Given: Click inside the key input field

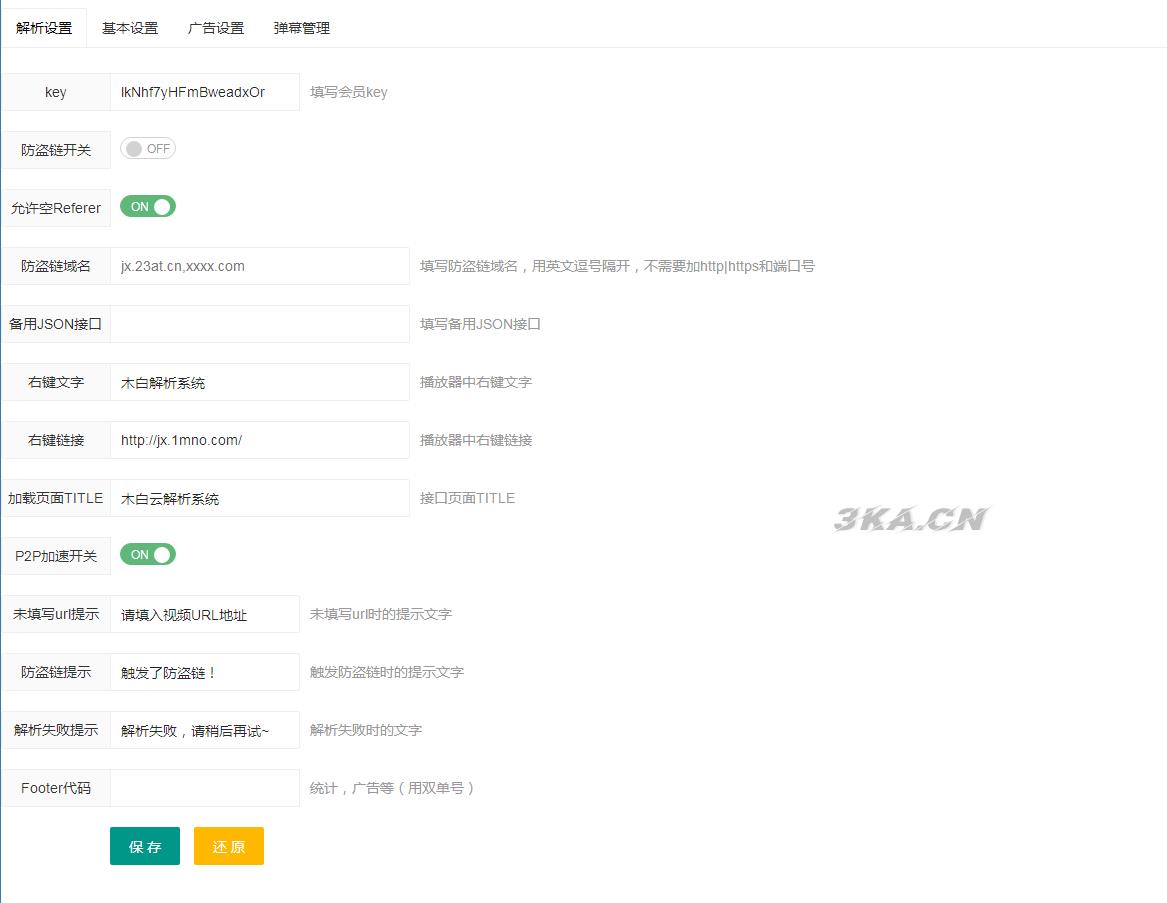Looking at the screenshot, I should point(205,91).
